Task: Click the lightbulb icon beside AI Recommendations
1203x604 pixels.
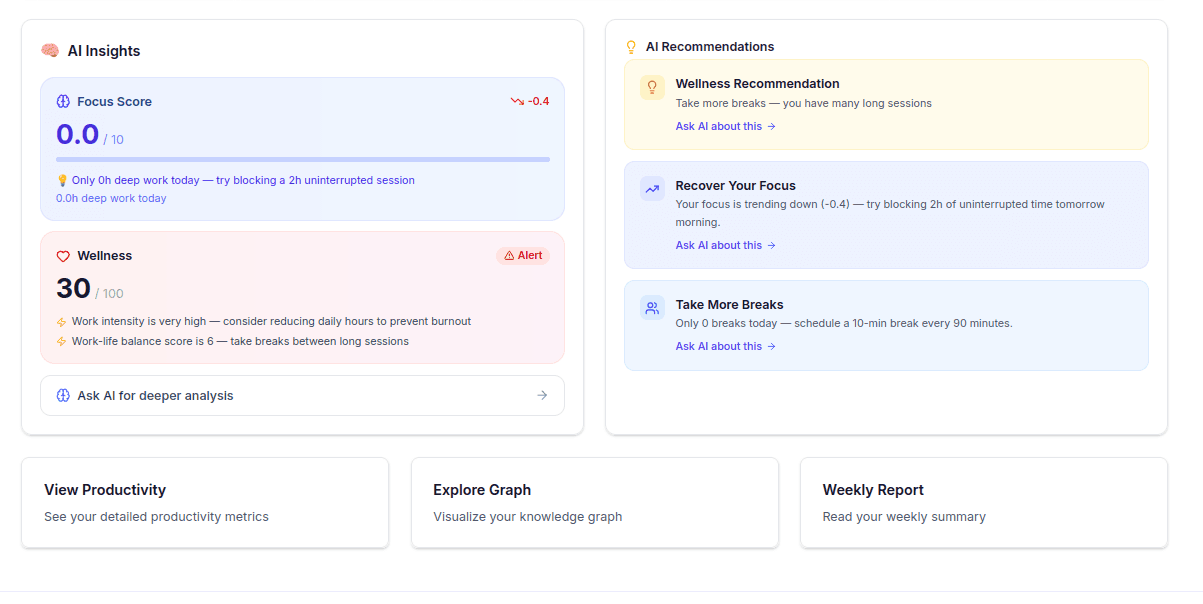Action: pos(631,46)
